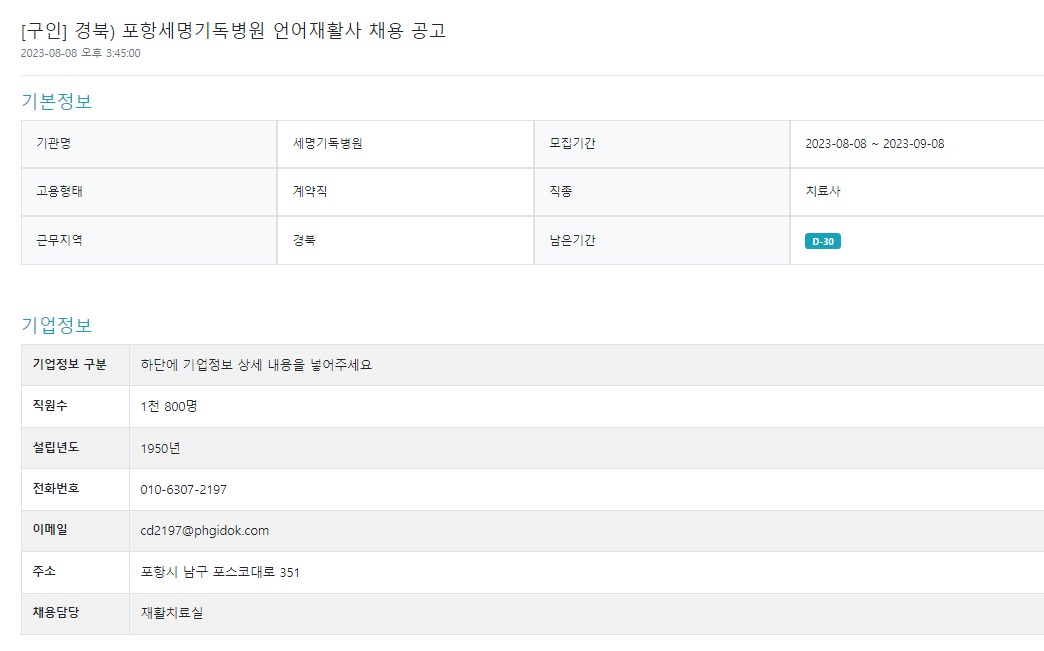
Task: Click the address 포항시 남구 포스코대로 351
Action: [220, 572]
